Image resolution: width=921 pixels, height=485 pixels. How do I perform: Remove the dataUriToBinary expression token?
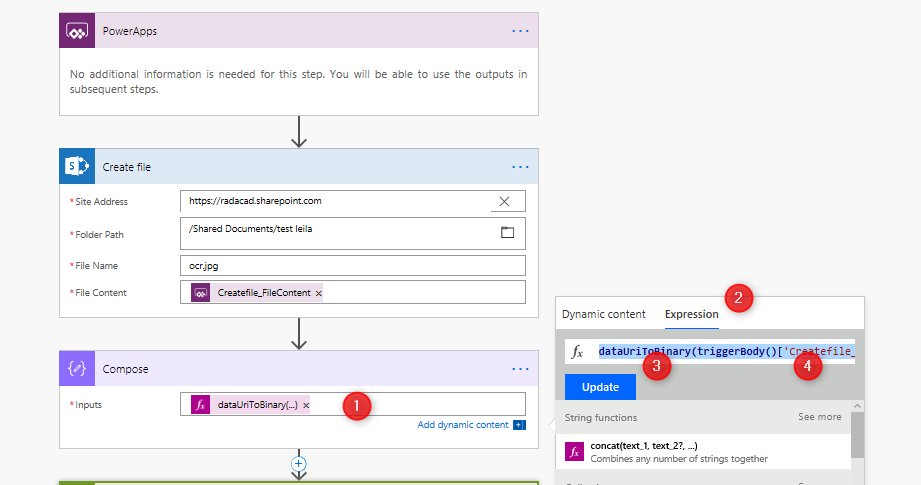[x=306, y=405]
